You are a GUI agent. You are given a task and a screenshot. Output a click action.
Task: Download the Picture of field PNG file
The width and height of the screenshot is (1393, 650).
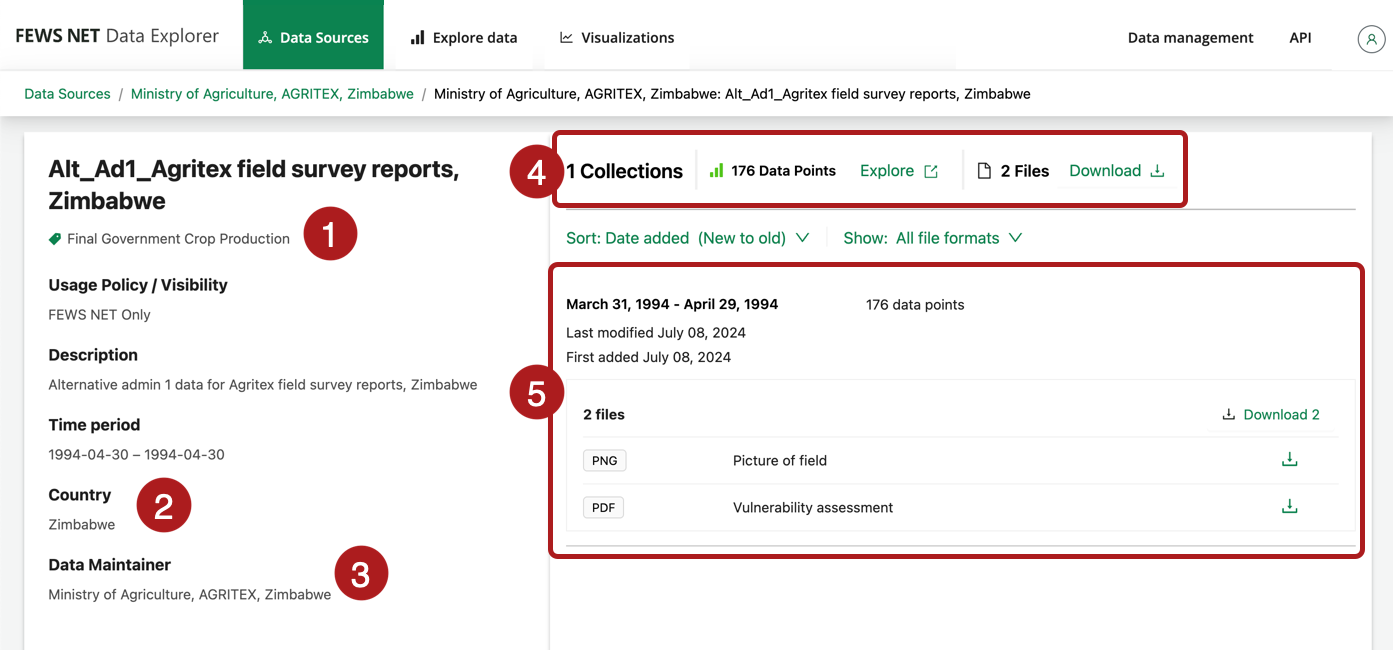tap(1289, 460)
